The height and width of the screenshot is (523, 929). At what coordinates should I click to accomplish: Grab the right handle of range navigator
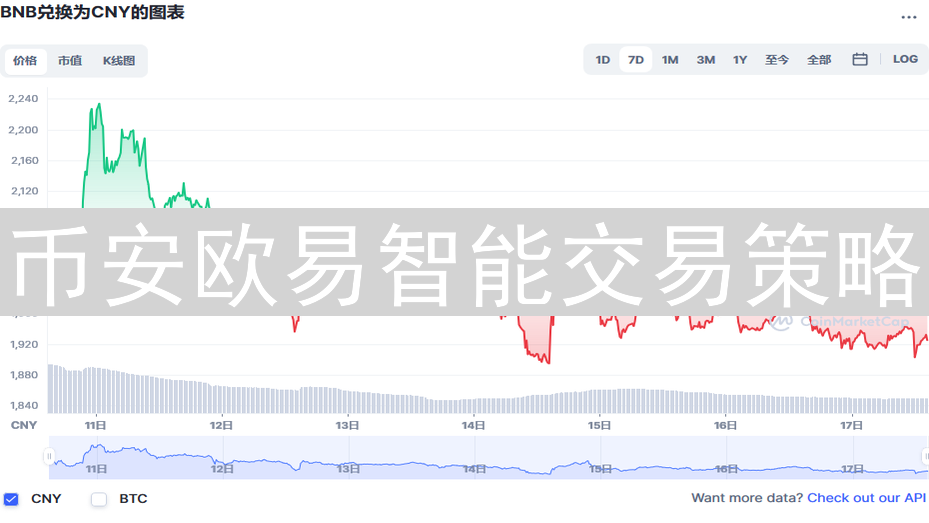click(x=925, y=456)
